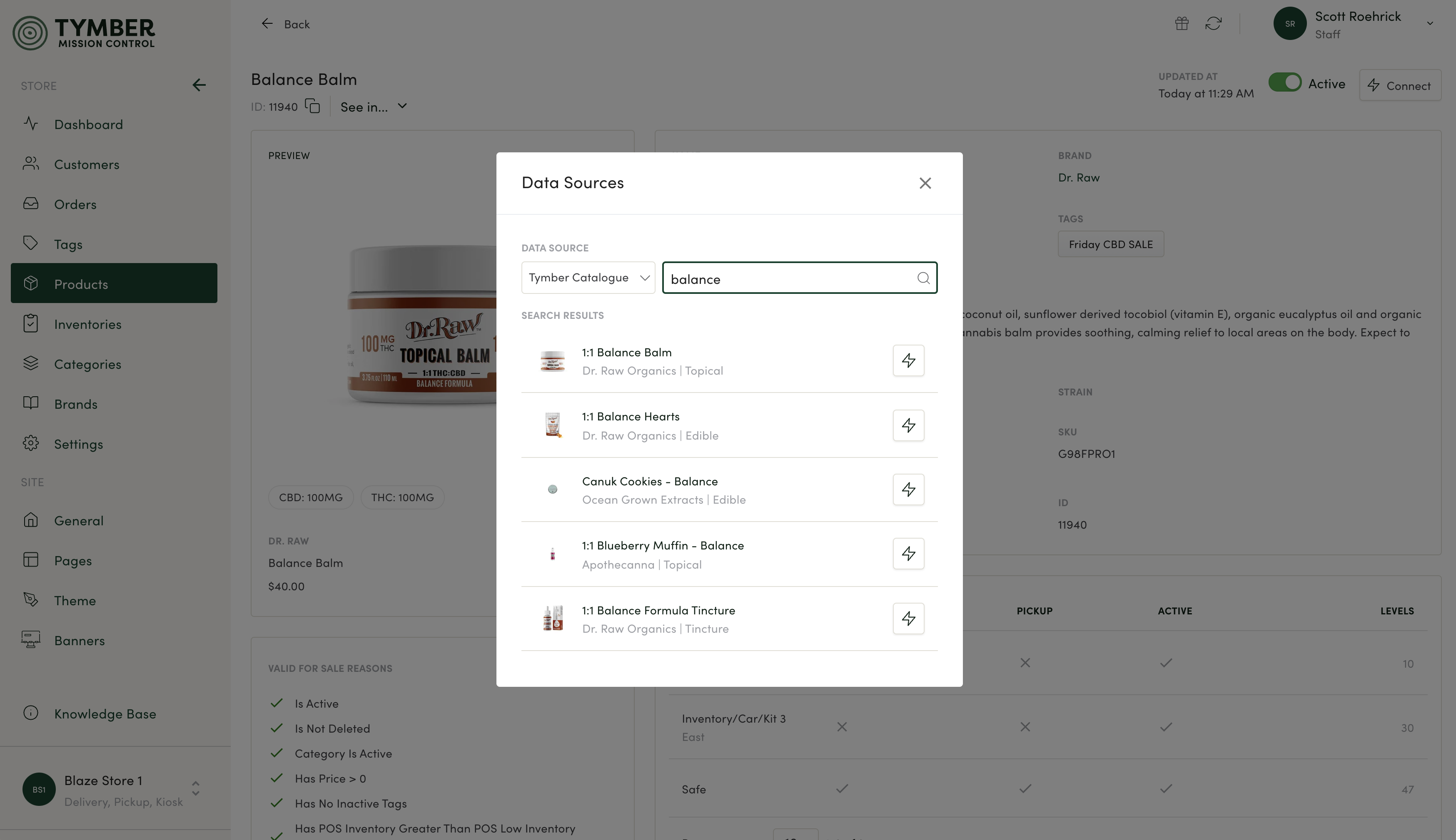The height and width of the screenshot is (840, 1456).
Task: Click the SKU value G98FPRO1
Action: click(1086, 454)
